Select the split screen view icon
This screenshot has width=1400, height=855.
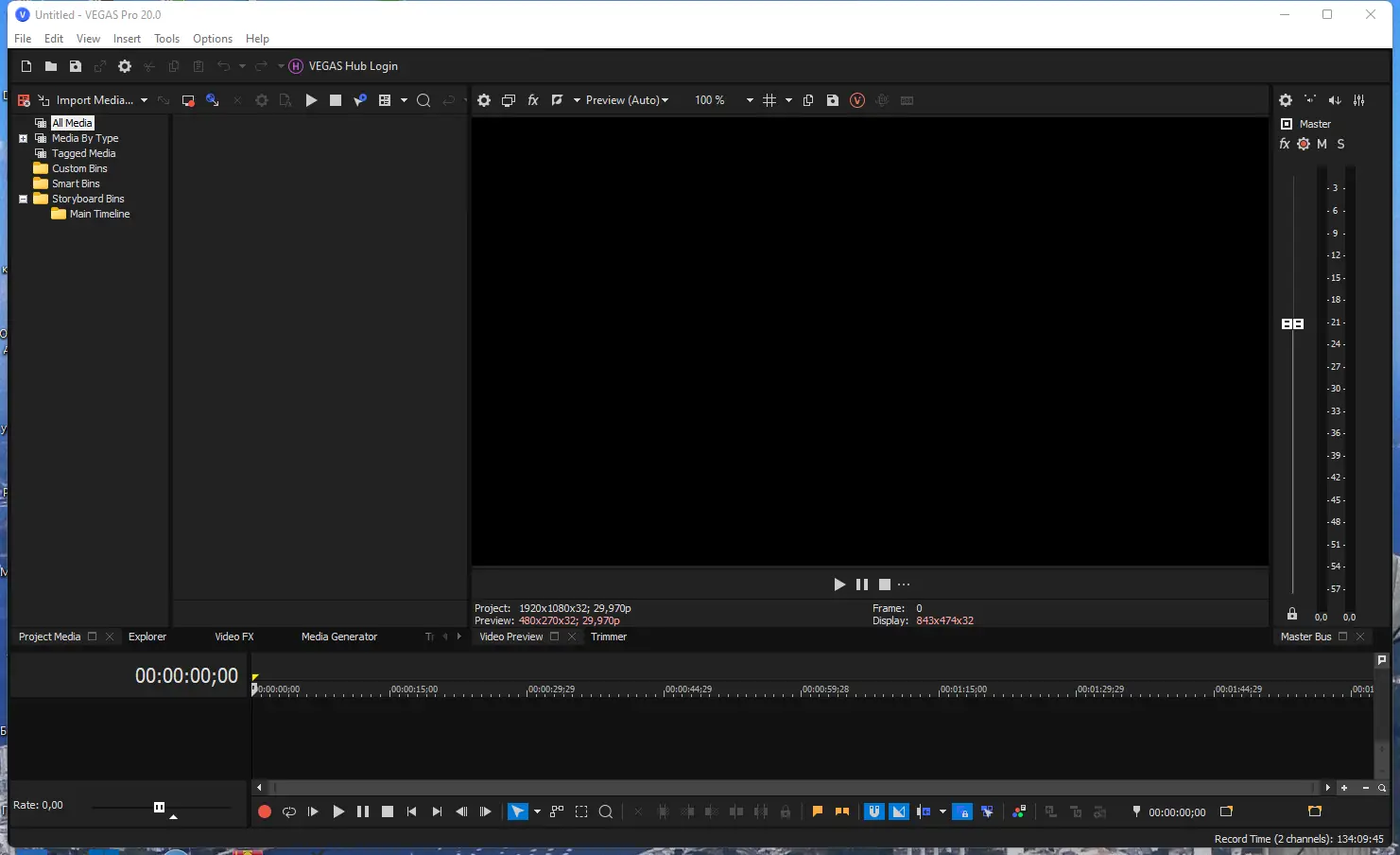[558, 99]
